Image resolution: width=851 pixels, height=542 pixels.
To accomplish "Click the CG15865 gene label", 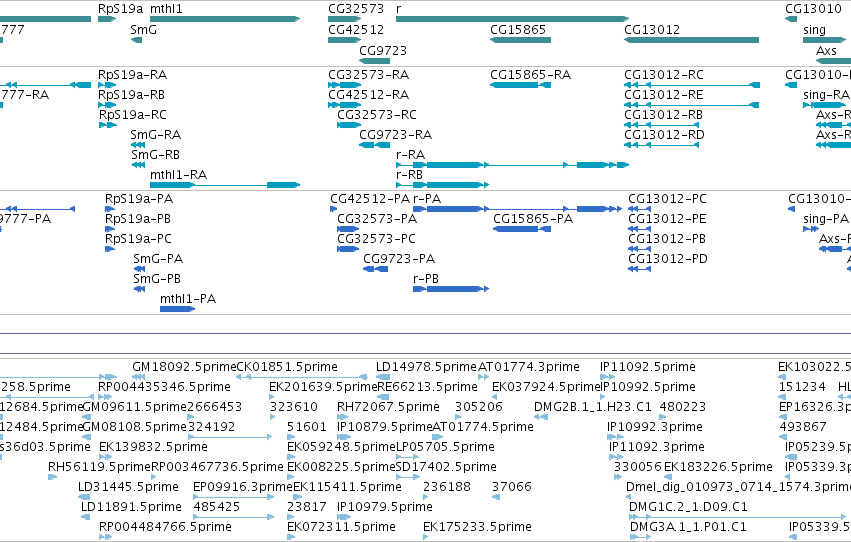I will click(518, 29).
